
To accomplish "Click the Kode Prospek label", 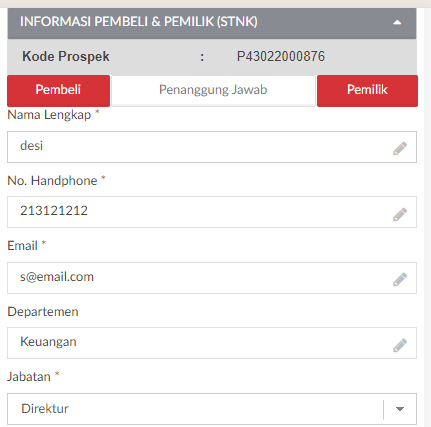I will pos(66,56).
